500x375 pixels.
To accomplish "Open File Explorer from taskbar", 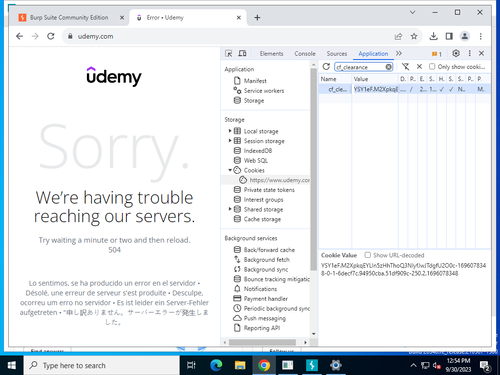I will 240,365.
